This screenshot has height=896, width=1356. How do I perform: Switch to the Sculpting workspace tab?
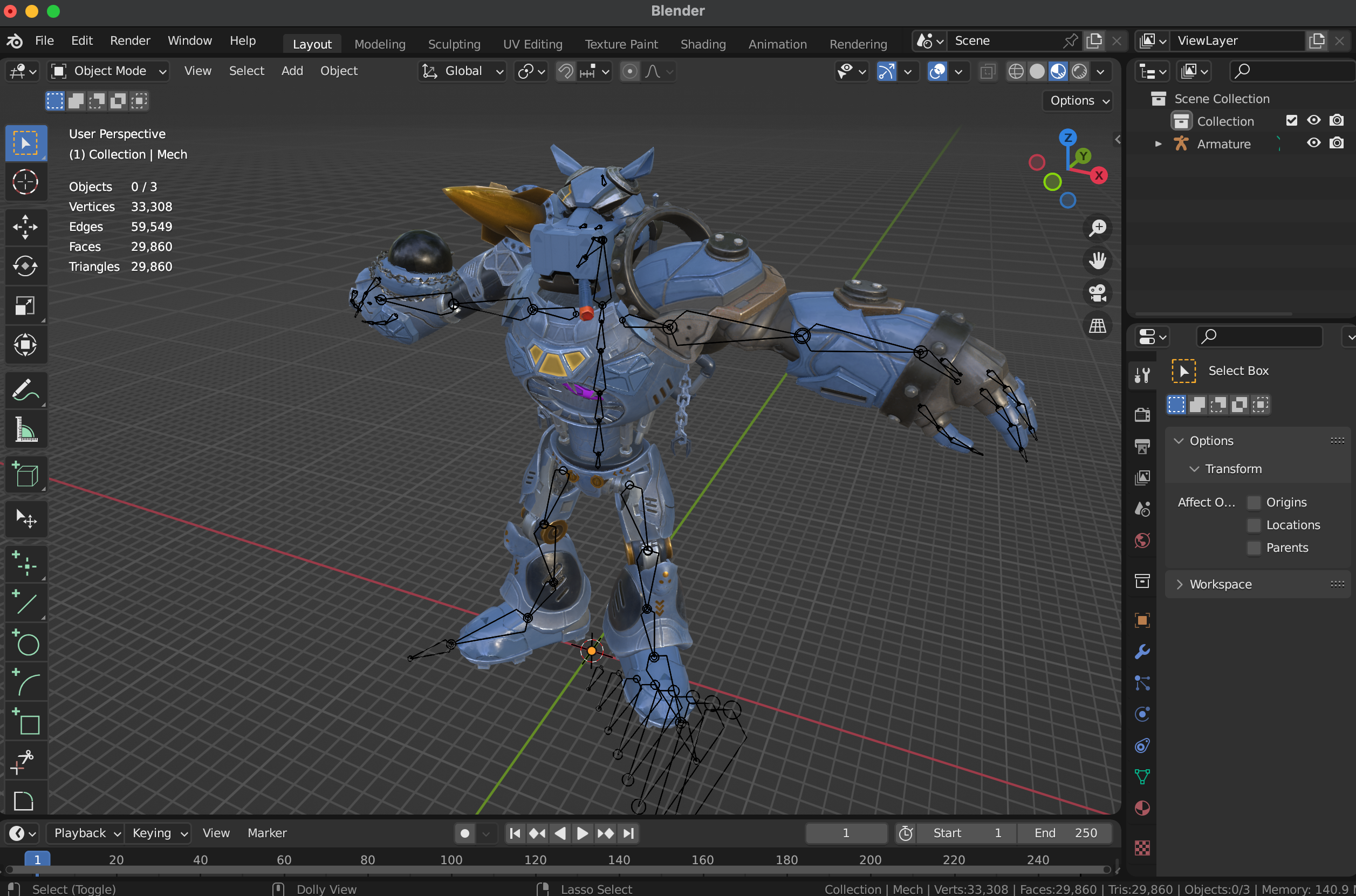[x=454, y=44]
